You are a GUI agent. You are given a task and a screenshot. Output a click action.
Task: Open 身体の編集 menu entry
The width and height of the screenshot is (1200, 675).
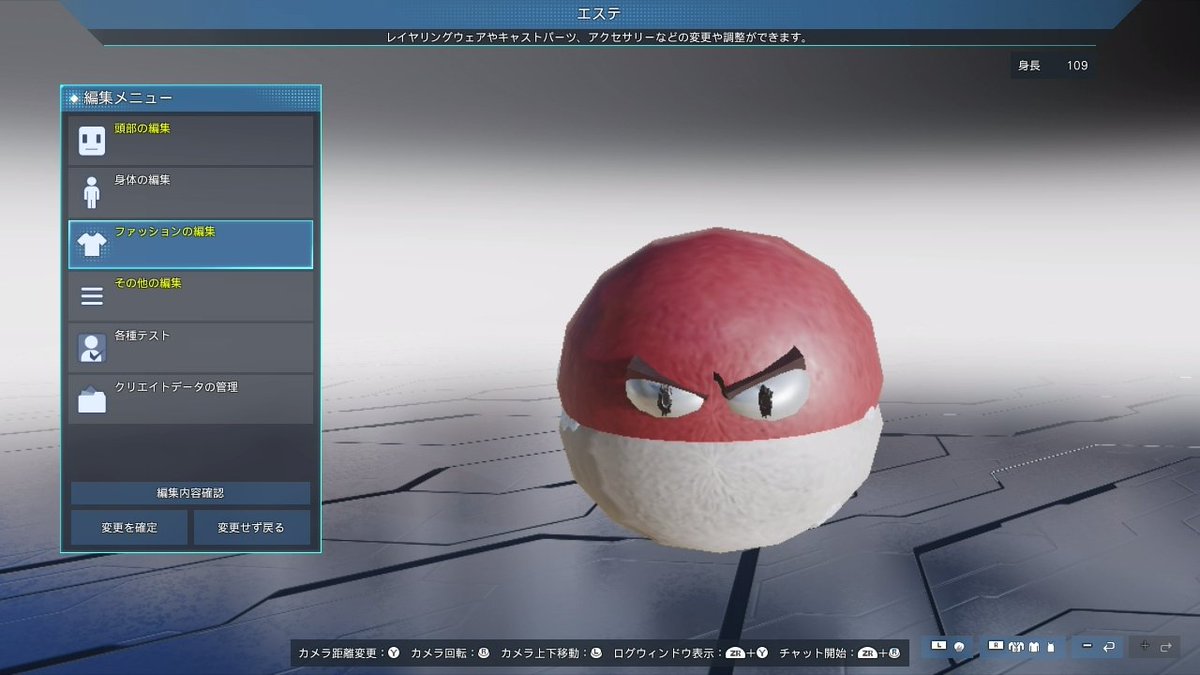point(190,192)
